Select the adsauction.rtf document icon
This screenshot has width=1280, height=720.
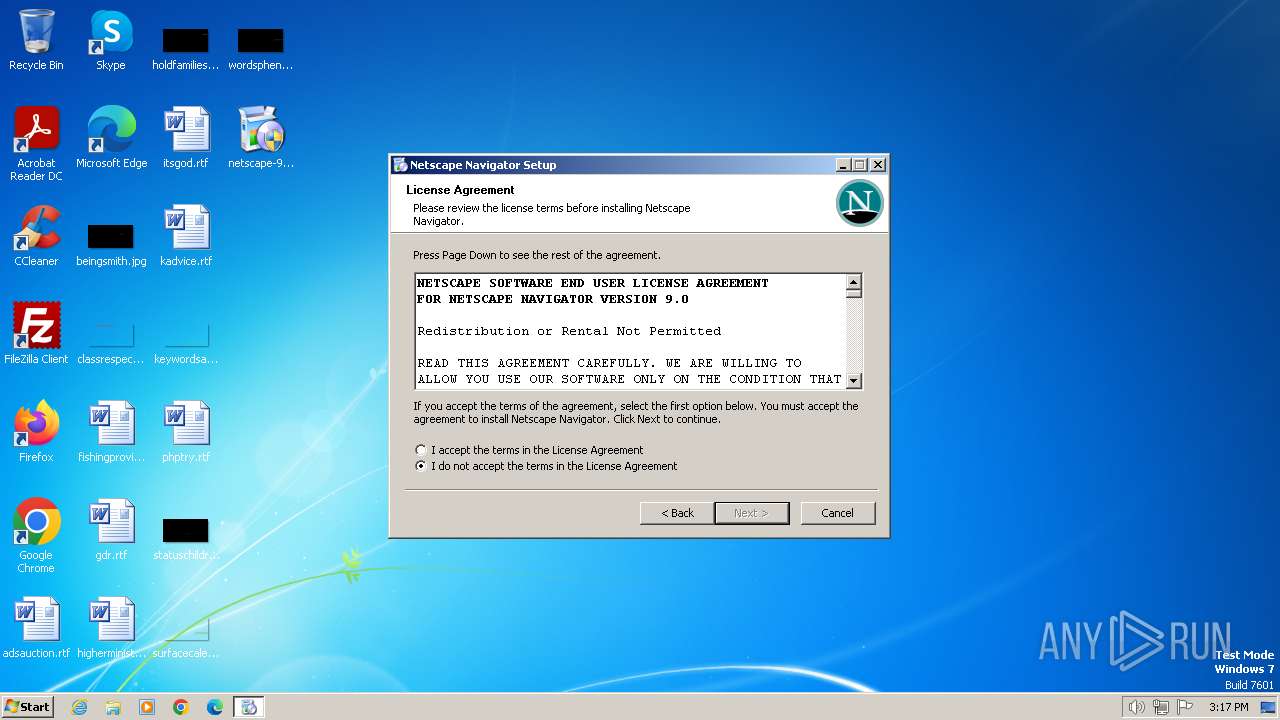click(36, 627)
